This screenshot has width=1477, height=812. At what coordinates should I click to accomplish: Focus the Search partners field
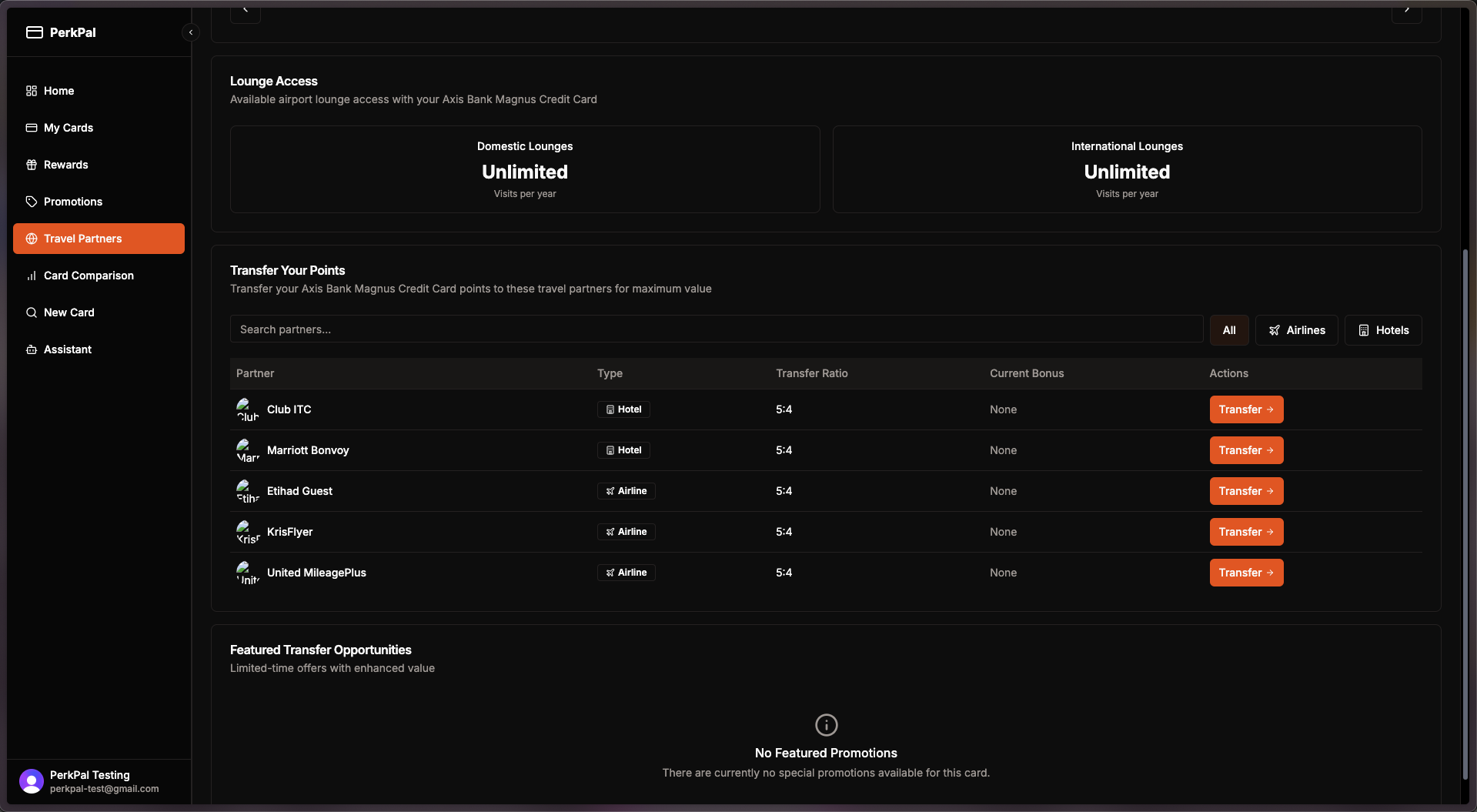[x=717, y=329]
